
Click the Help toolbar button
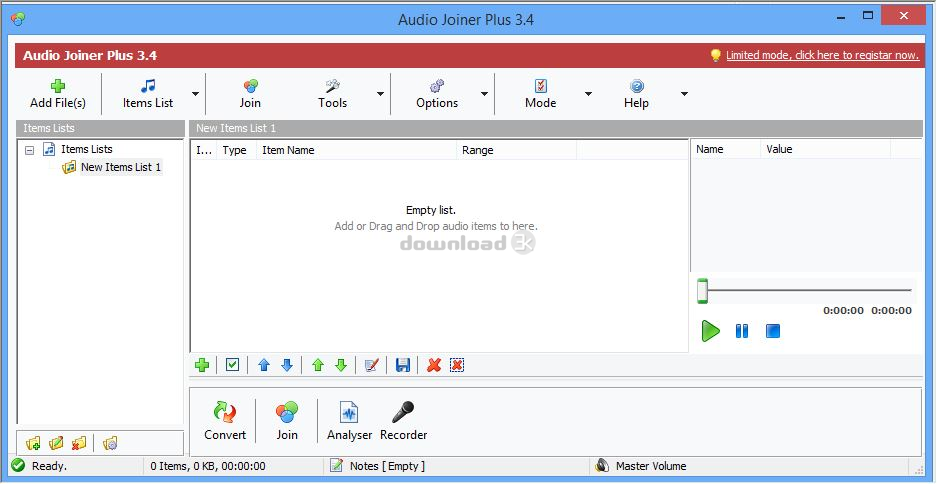click(x=636, y=94)
